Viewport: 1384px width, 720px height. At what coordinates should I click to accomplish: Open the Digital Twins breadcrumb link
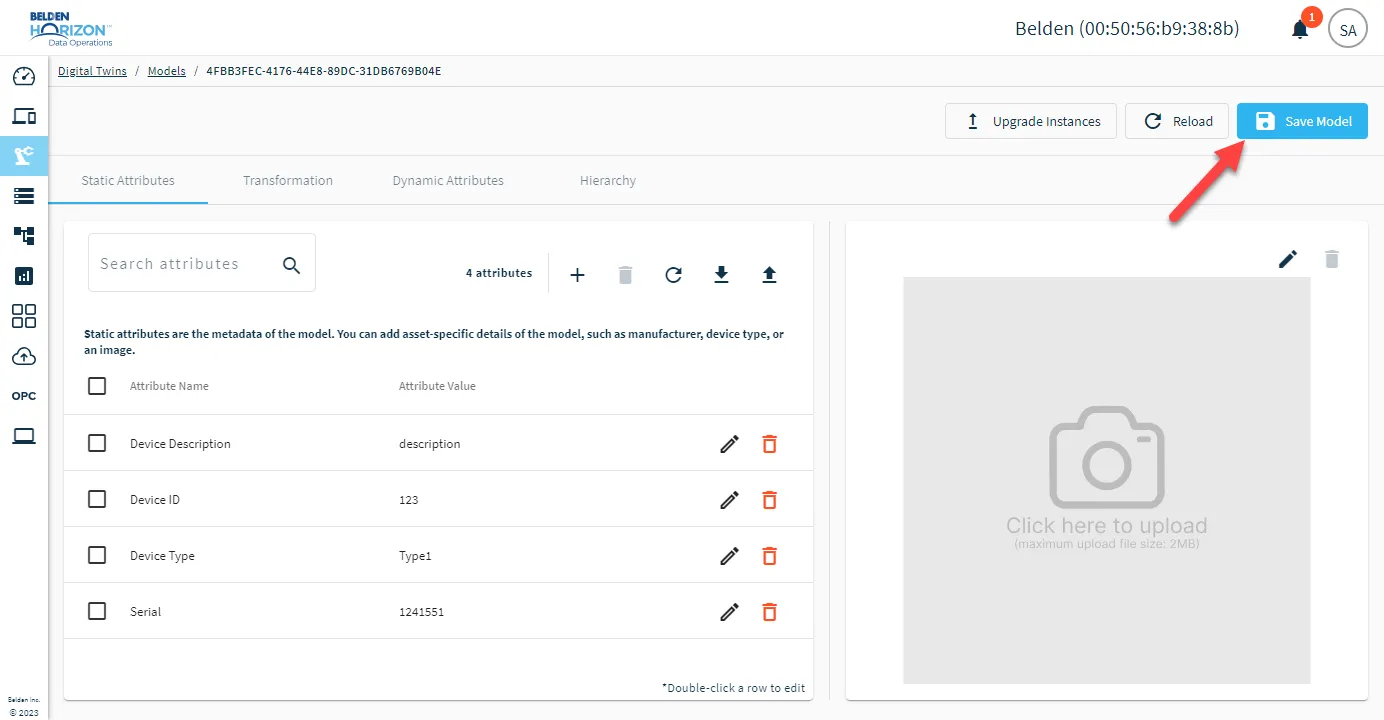click(x=92, y=71)
